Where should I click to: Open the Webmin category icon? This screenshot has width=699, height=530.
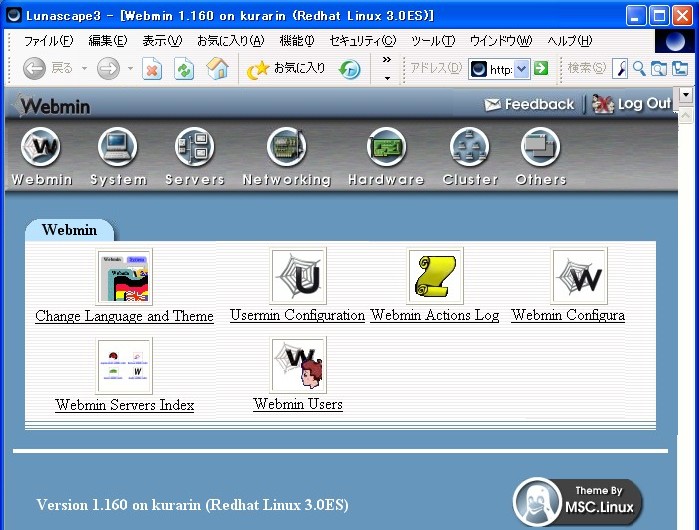tap(41, 147)
